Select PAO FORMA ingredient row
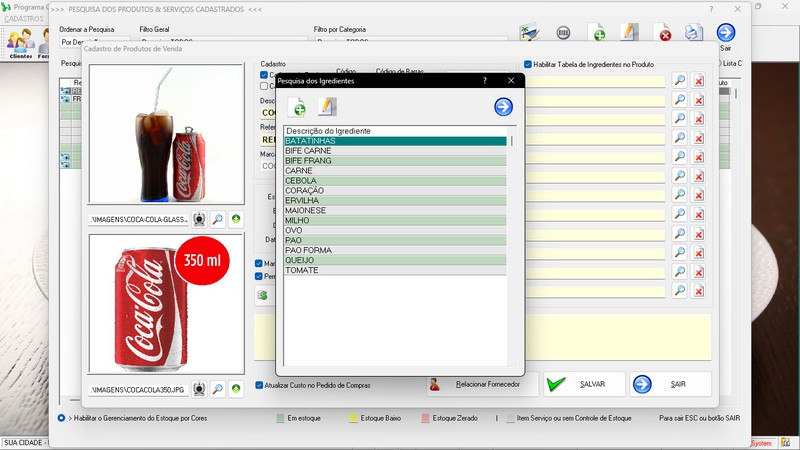The width and height of the screenshot is (800, 450). click(395, 251)
